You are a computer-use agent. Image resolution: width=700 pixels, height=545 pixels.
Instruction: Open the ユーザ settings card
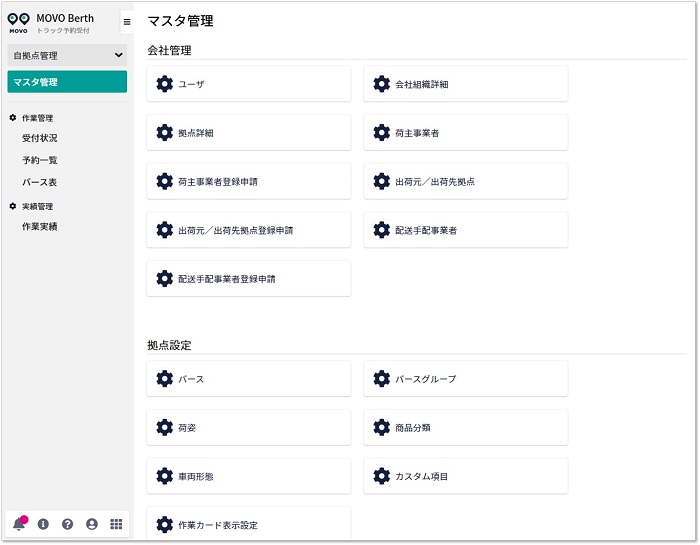click(249, 84)
